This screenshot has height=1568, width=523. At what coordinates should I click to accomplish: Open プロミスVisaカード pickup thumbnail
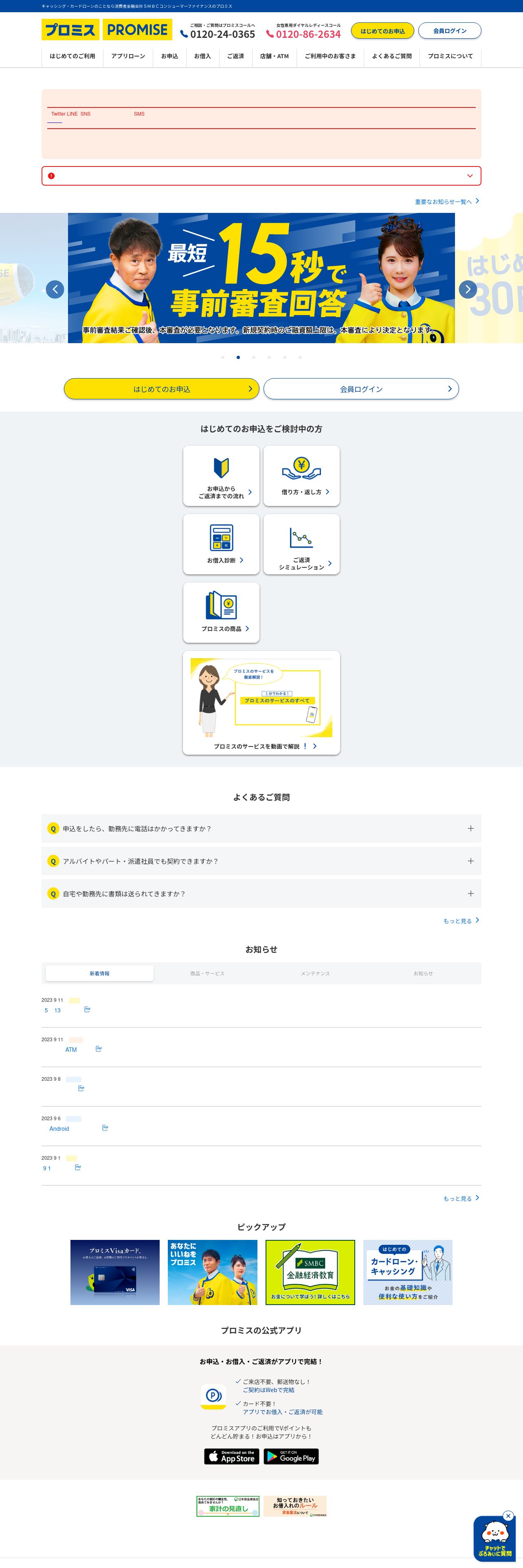pyautogui.click(x=115, y=1272)
